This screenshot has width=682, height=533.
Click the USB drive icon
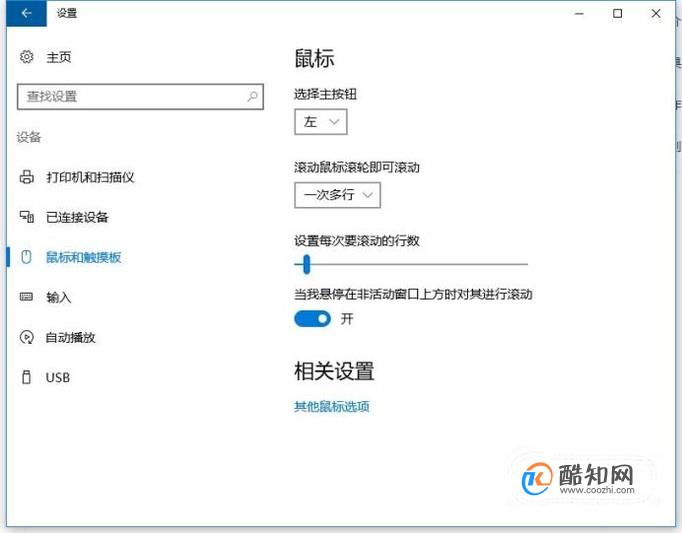[x=27, y=377]
